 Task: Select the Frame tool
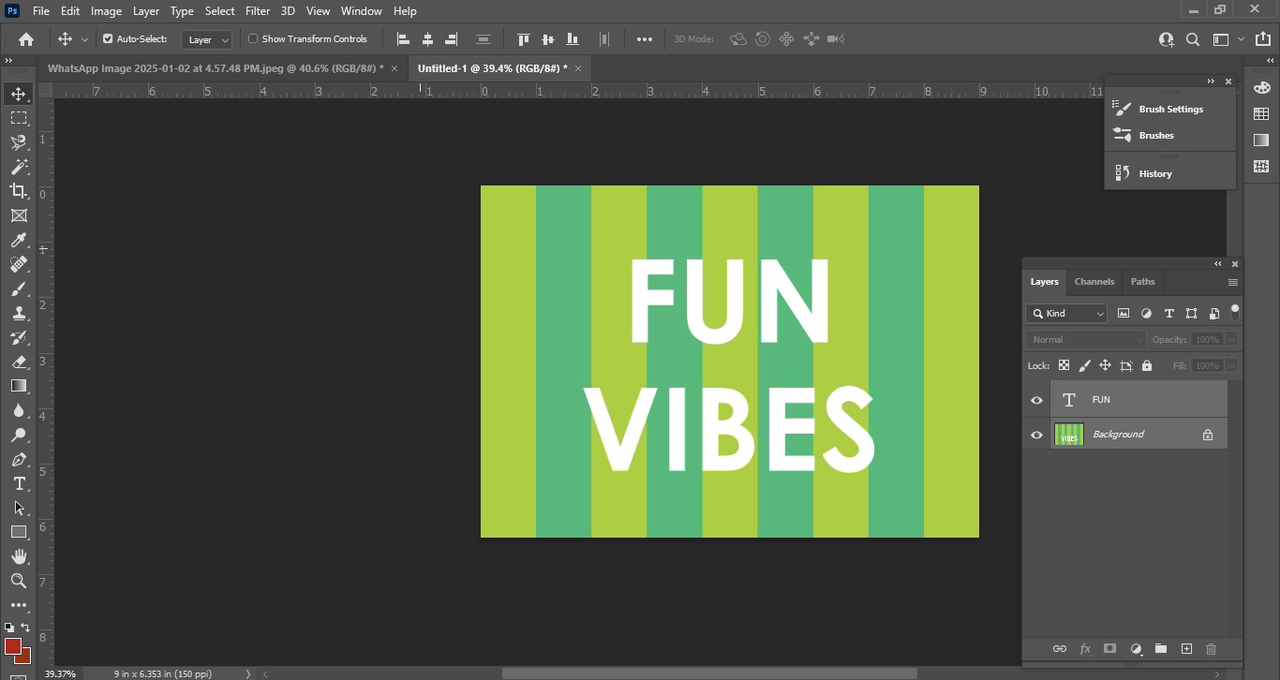point(19,216)
